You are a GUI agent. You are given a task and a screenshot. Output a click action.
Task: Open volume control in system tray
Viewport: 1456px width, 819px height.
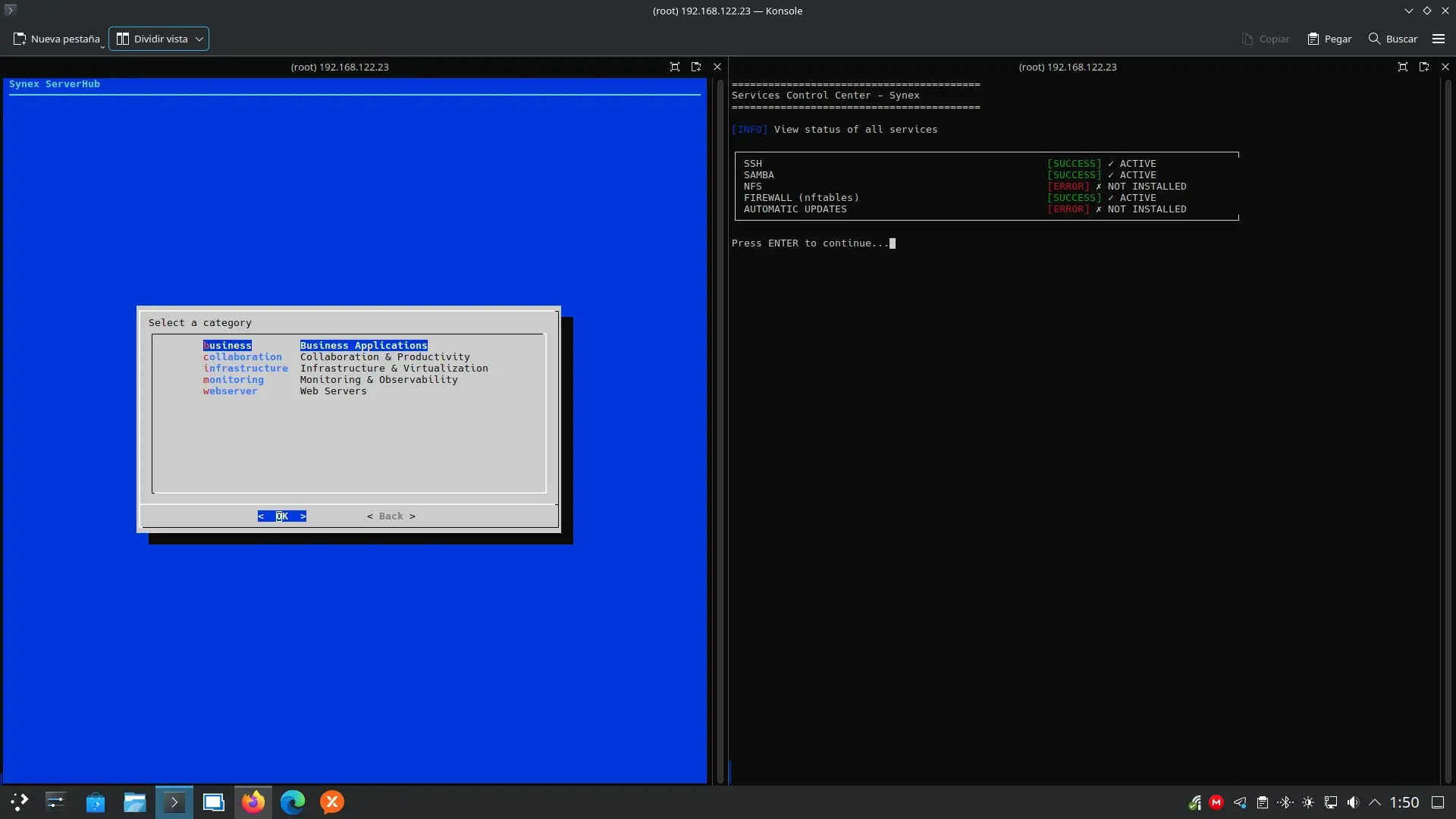tap(1353, 802)
